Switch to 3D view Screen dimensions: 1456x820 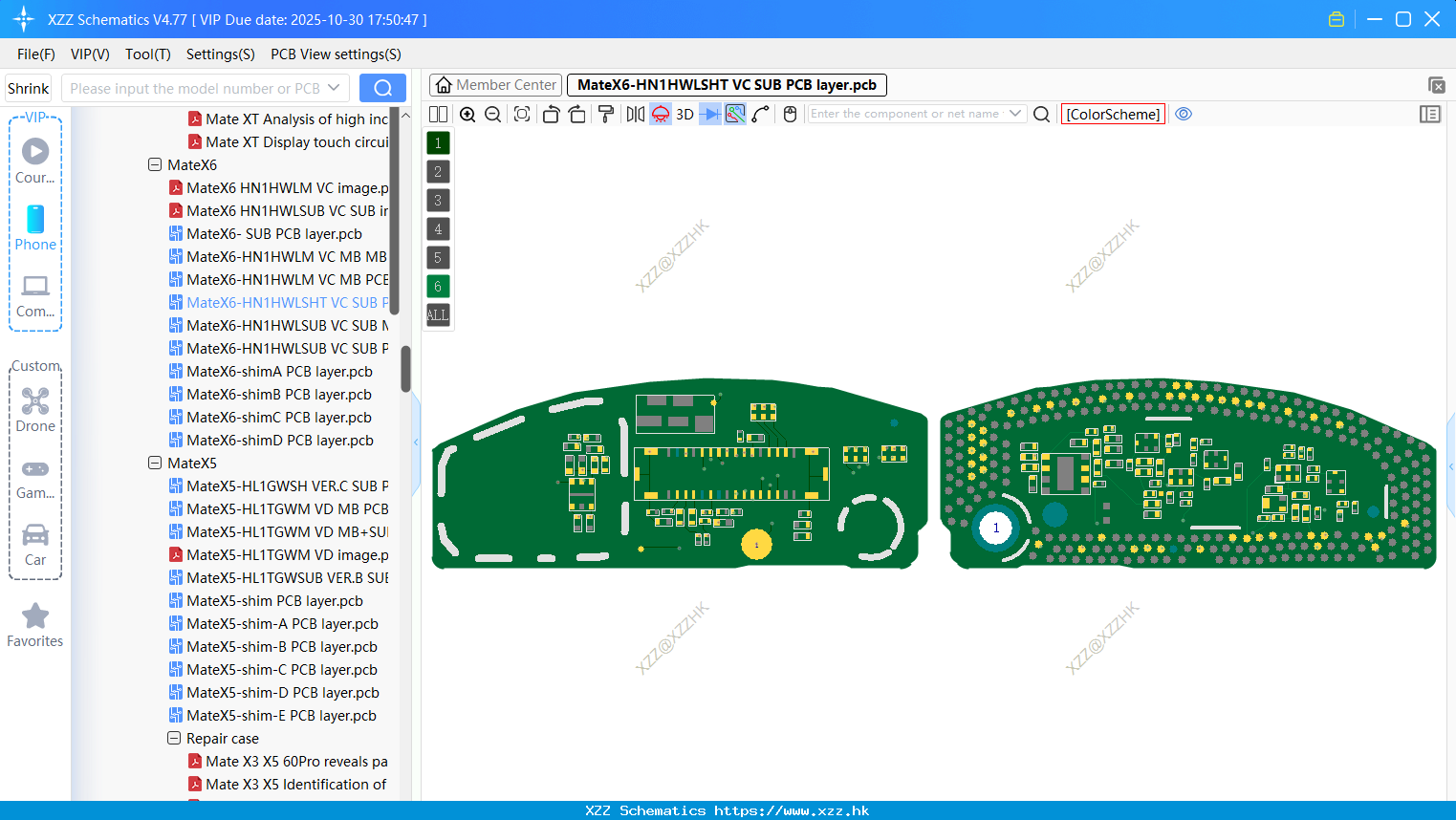(685, 114)
